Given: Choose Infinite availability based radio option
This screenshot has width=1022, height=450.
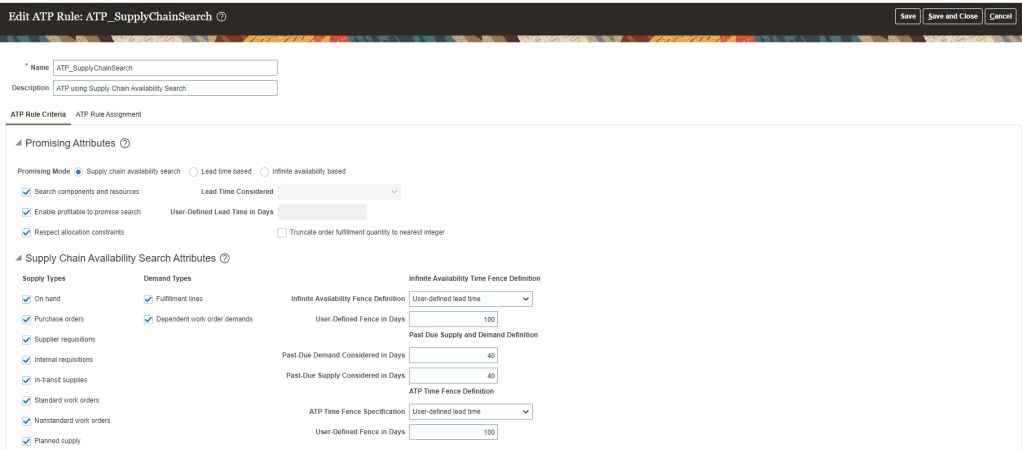Looking at the screenshot, I should (x=265, y=171).
